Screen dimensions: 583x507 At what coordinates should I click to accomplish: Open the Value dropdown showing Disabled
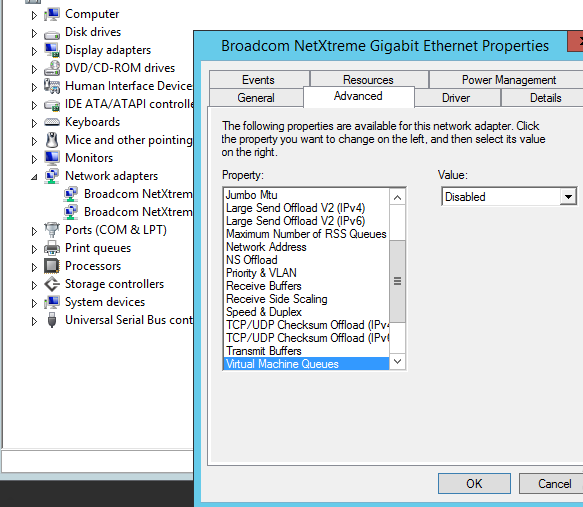pyautogui.click(x=568, y=197)
